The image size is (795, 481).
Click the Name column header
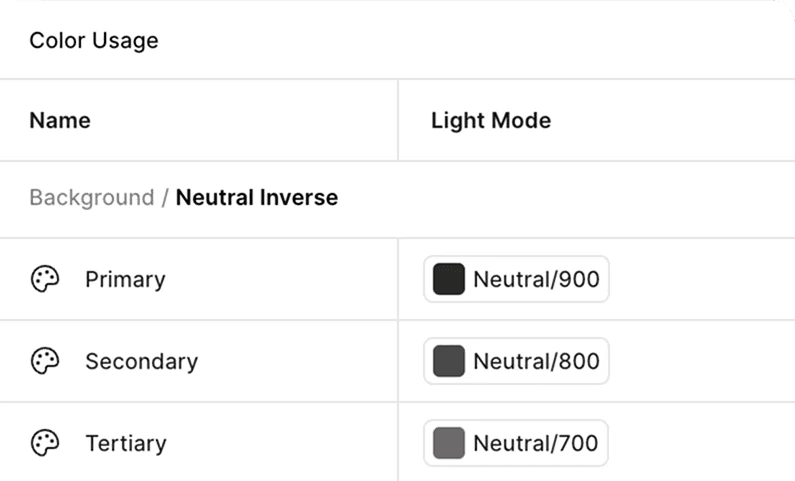click(60, 121)
